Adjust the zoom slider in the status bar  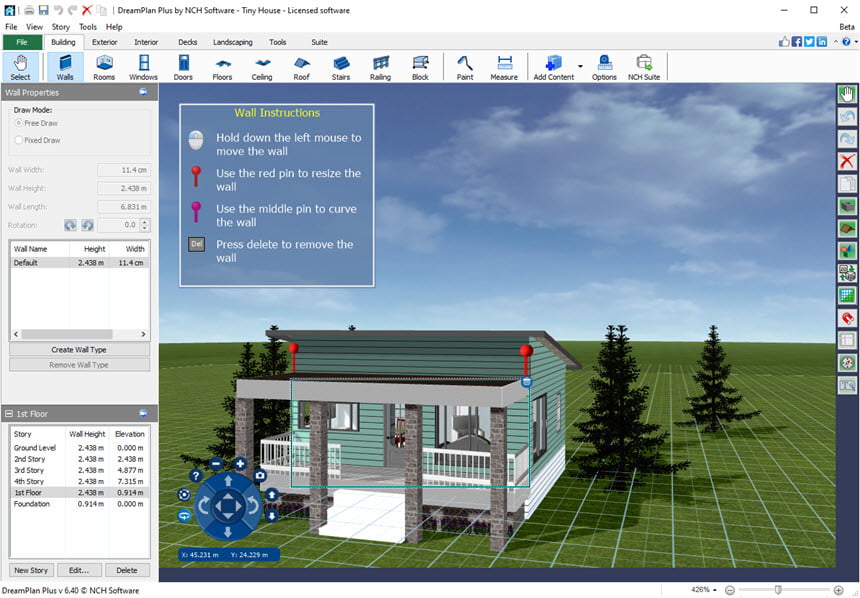click(778, 590)
